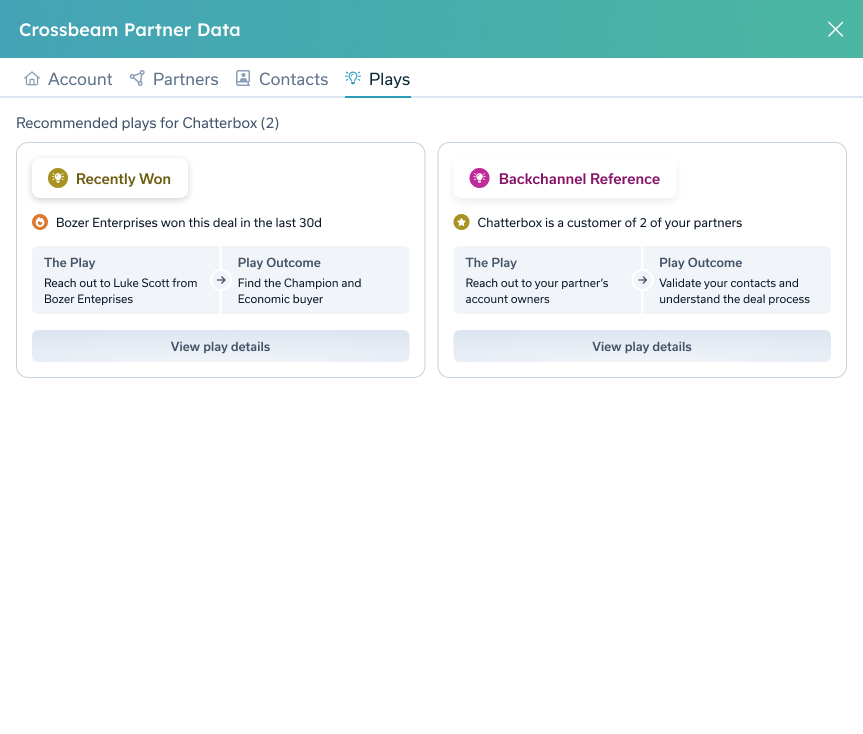
Task: Click the Partners tab network icon
Action: pos(137,79)
